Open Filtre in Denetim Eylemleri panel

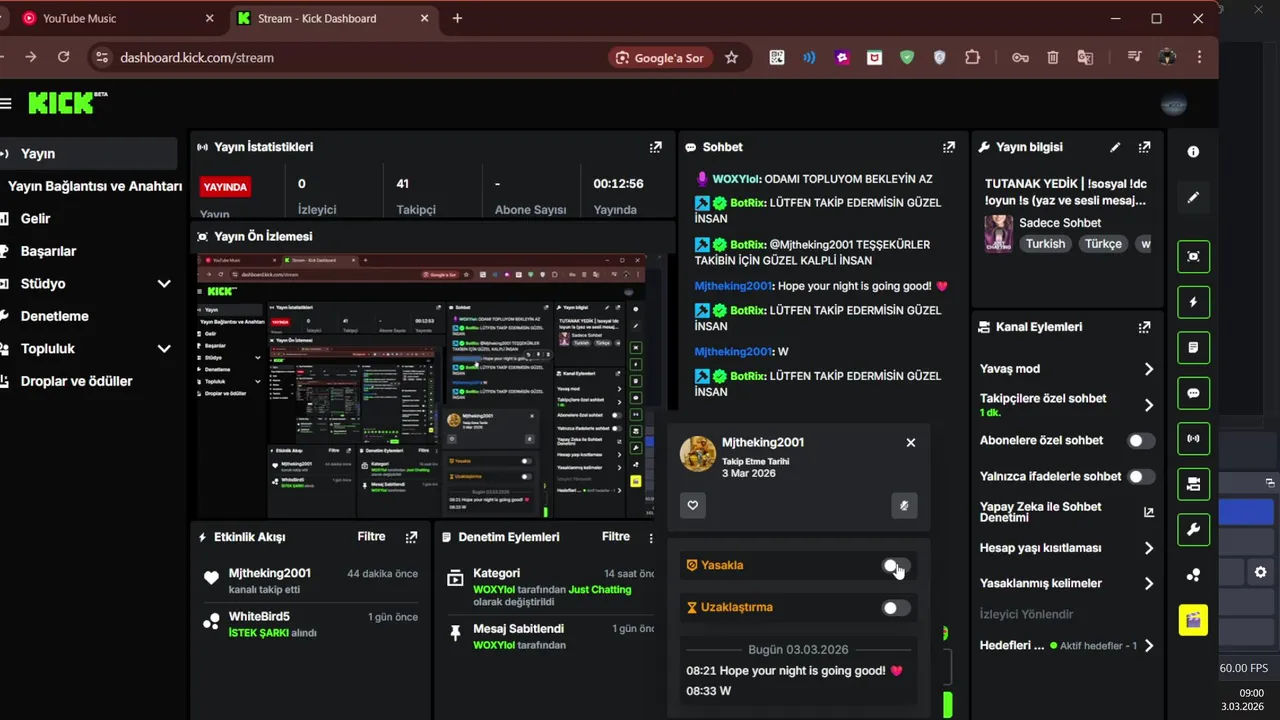pyautogui.click(x=616, y=537)
